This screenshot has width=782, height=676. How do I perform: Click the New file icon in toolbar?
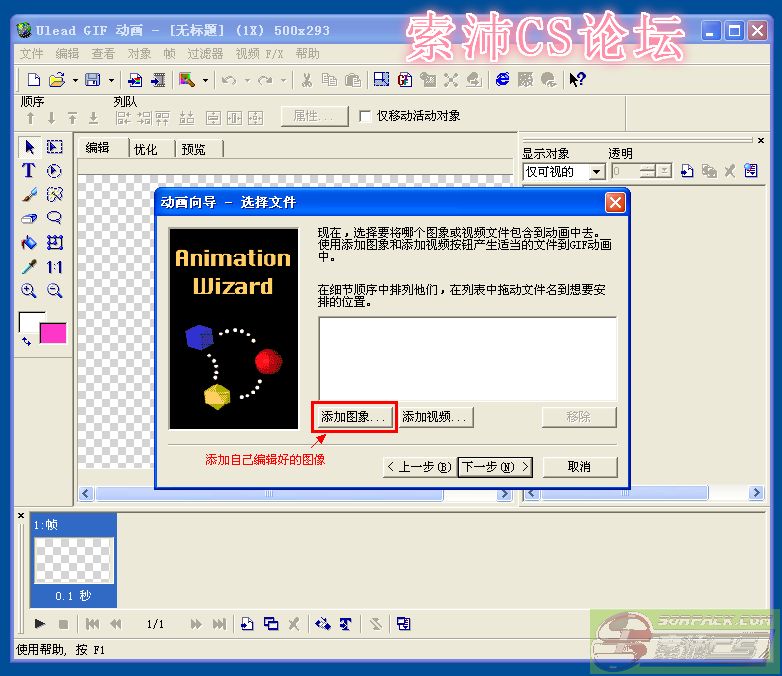tap(33, 80)
